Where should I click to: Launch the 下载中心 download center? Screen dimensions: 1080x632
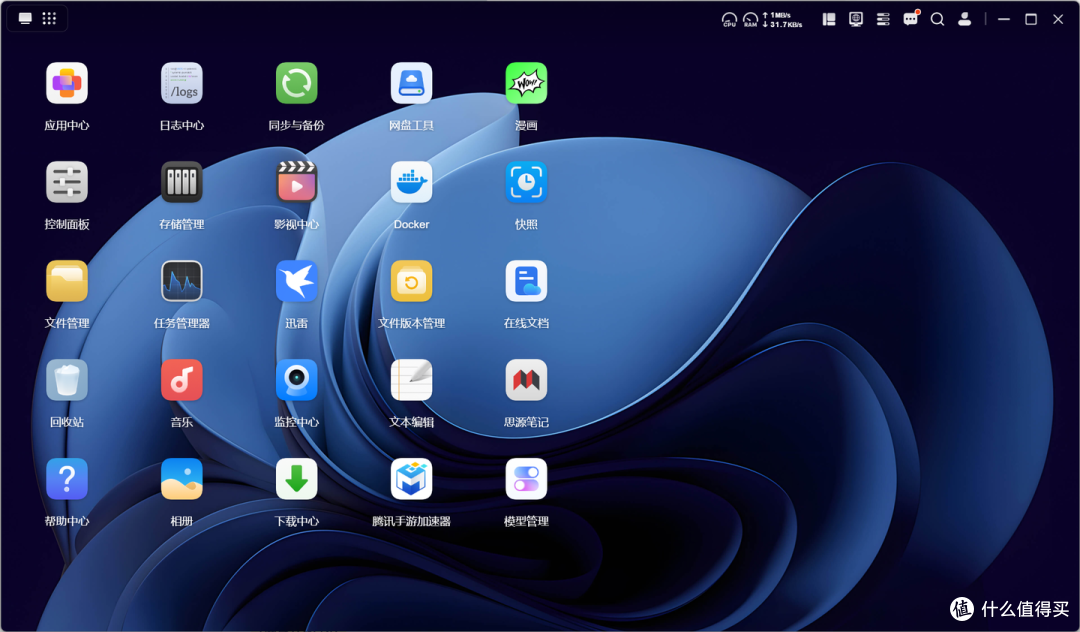coord(297,479)
